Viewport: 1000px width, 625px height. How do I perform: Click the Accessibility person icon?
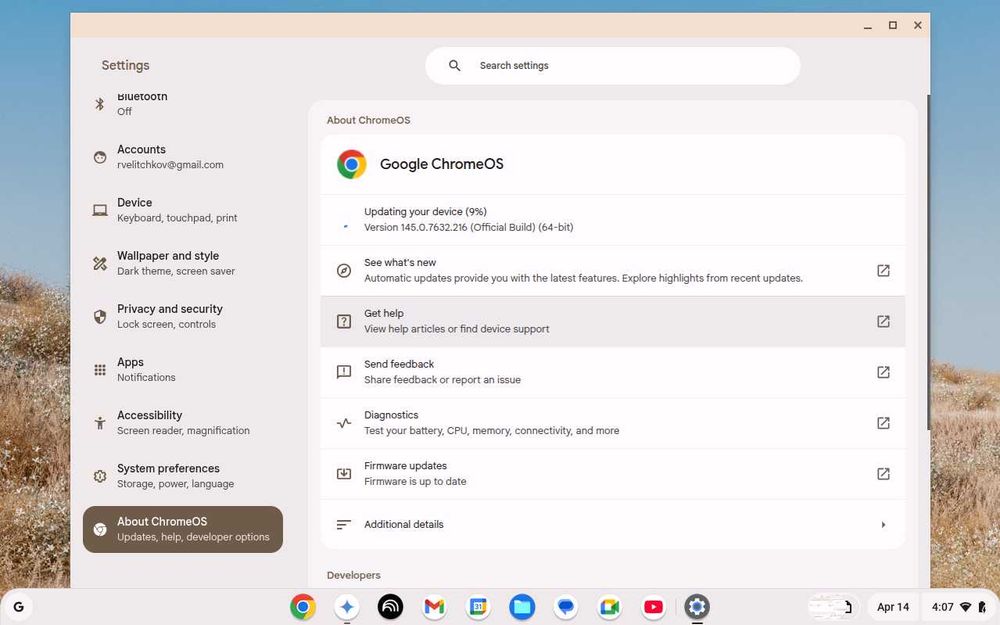tap(100, 423)
